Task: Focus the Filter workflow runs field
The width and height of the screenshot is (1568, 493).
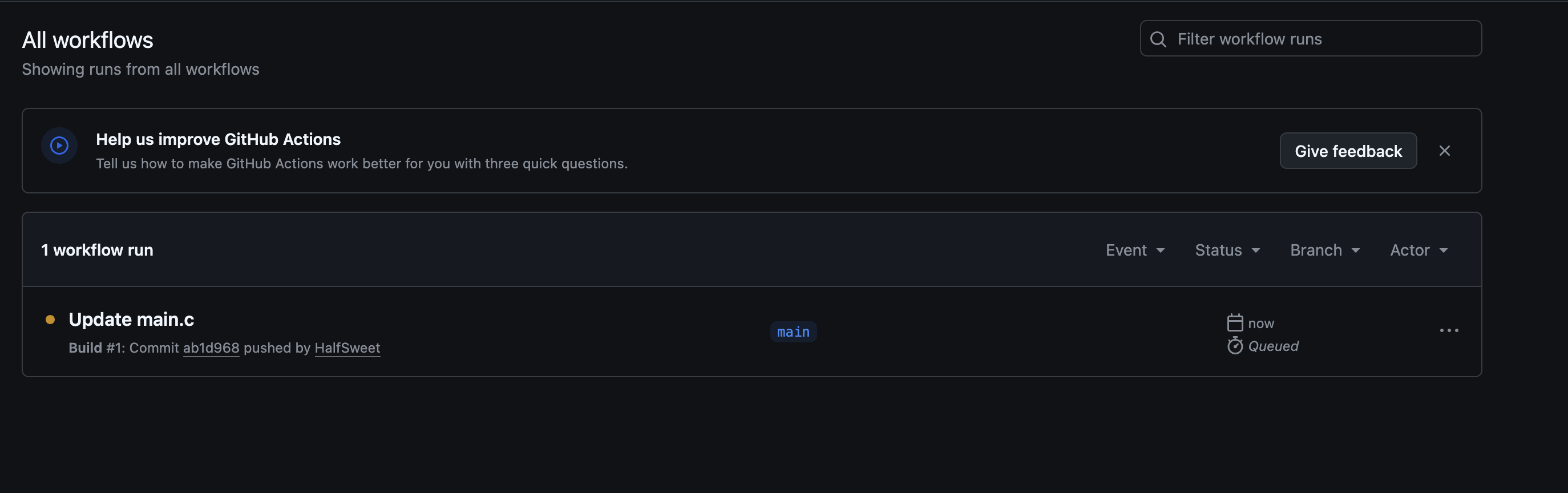Action: 1311,39
